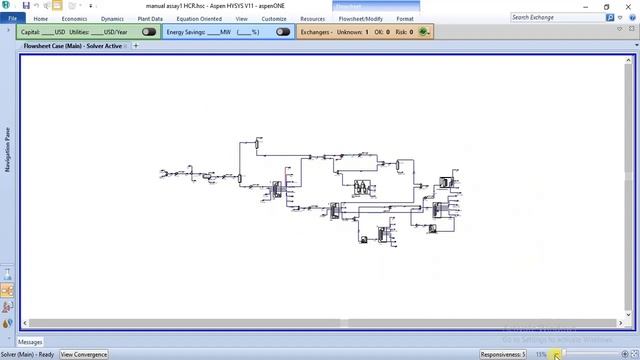Select the bottom-center column in flowsheet

tap(382, 234)
